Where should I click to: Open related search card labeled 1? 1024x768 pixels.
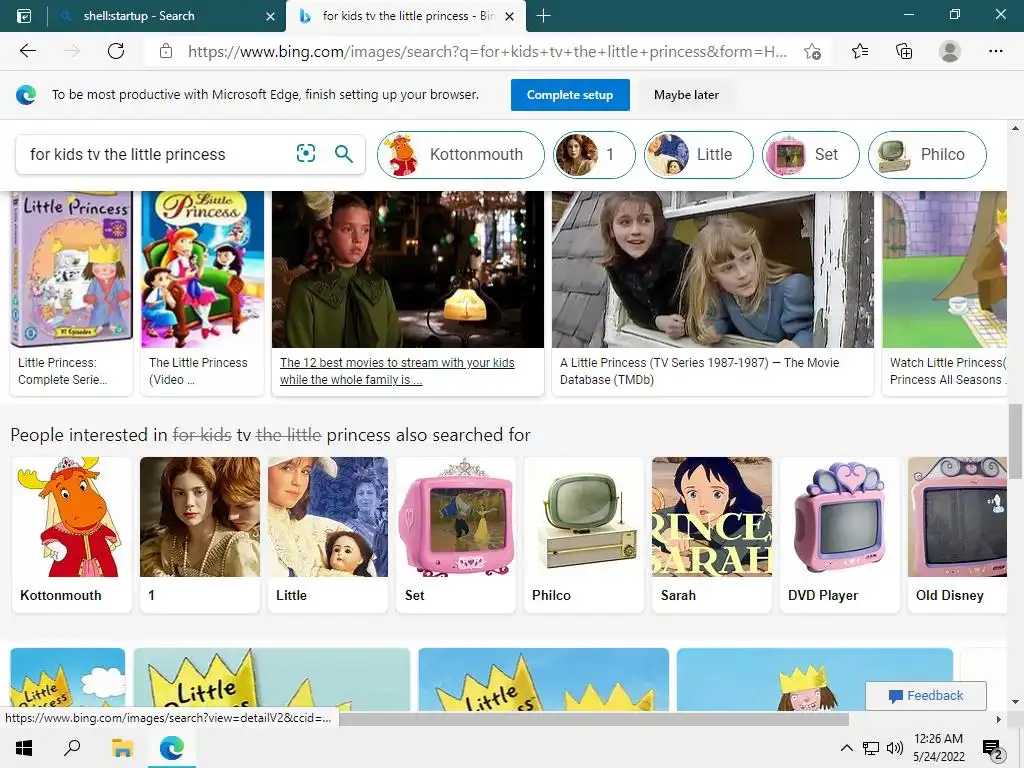(x=200, y=534)
